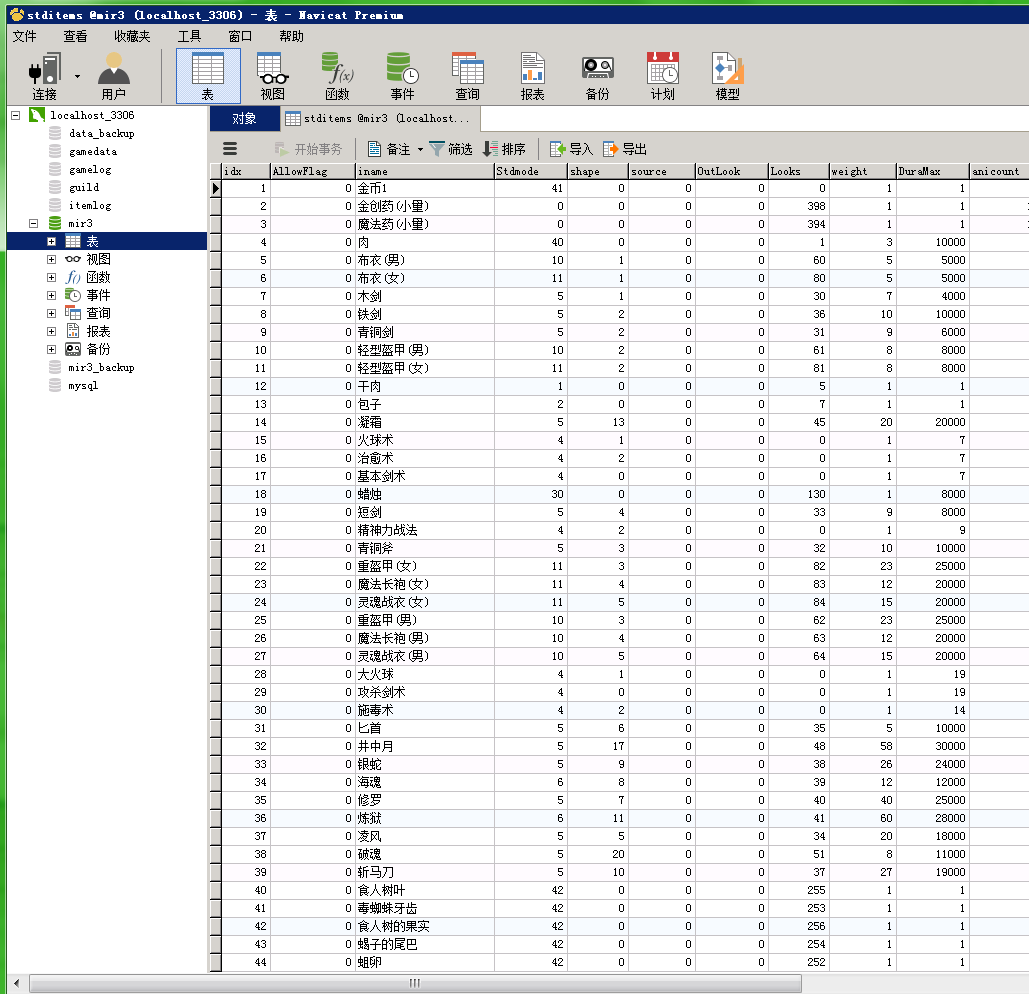Collapse the mir3 database tree node
The height and width of the screenshot is (994, 1029).
33,223
